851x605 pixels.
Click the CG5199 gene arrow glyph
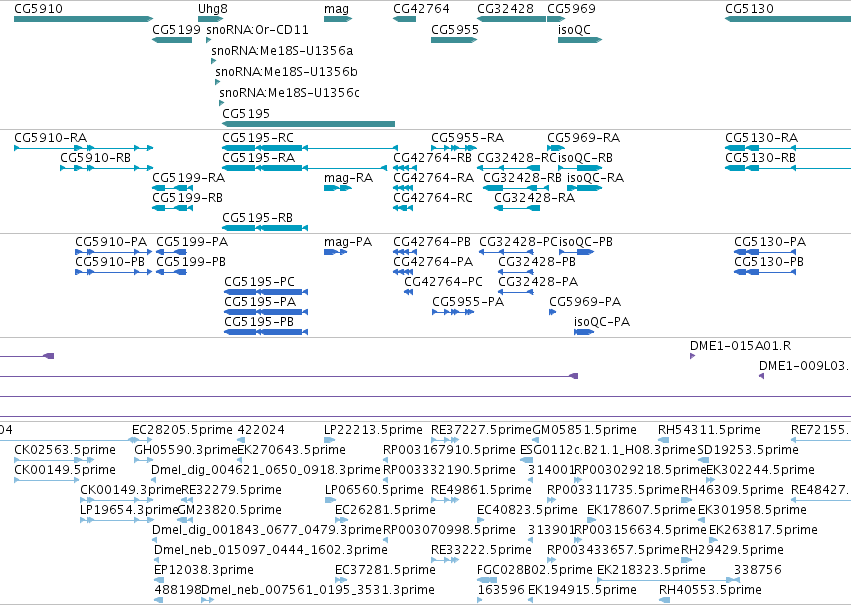(172, 40)
